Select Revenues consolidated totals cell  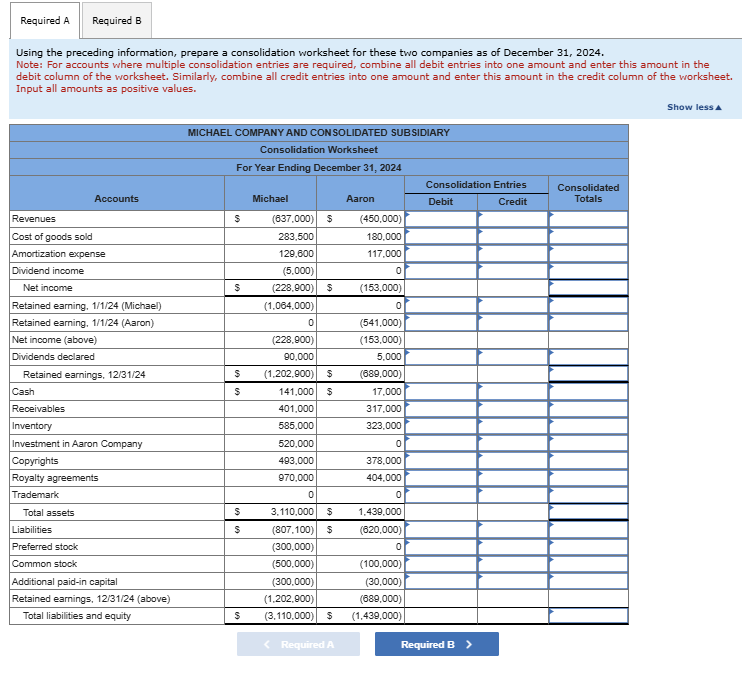pyautogui.click(x=589, y=219)
